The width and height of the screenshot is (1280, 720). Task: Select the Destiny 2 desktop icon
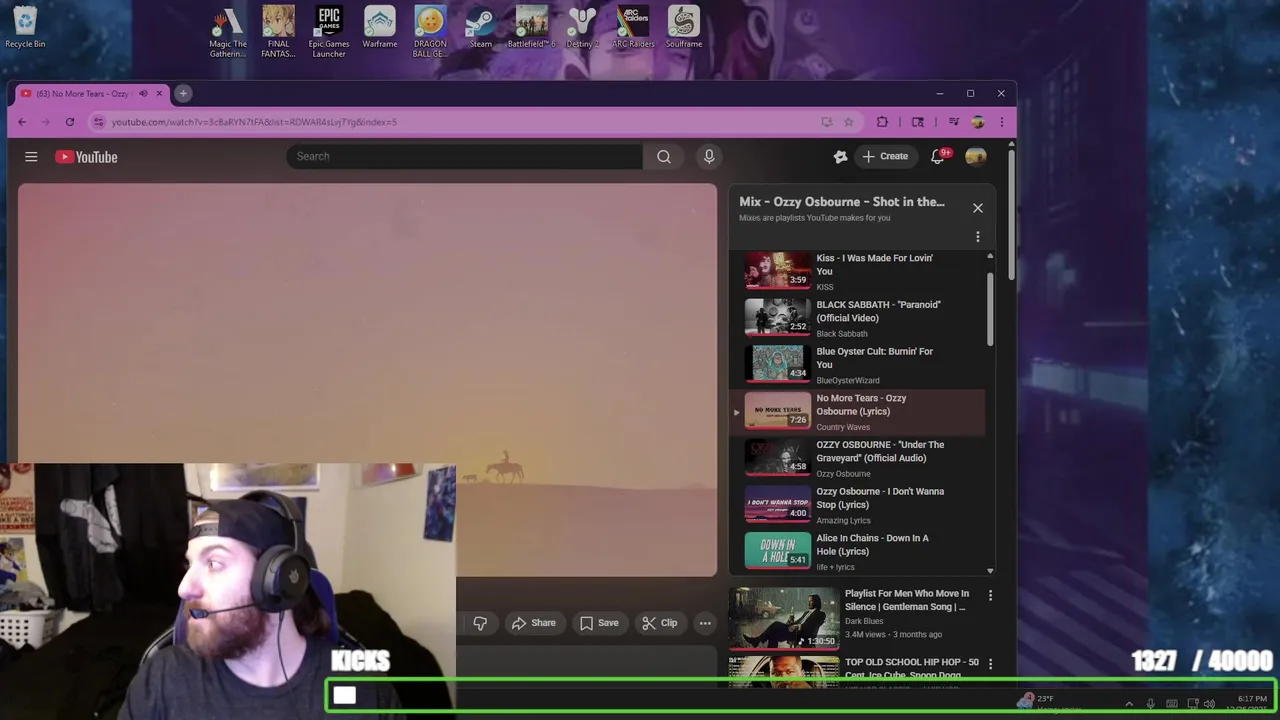(582, 28)
